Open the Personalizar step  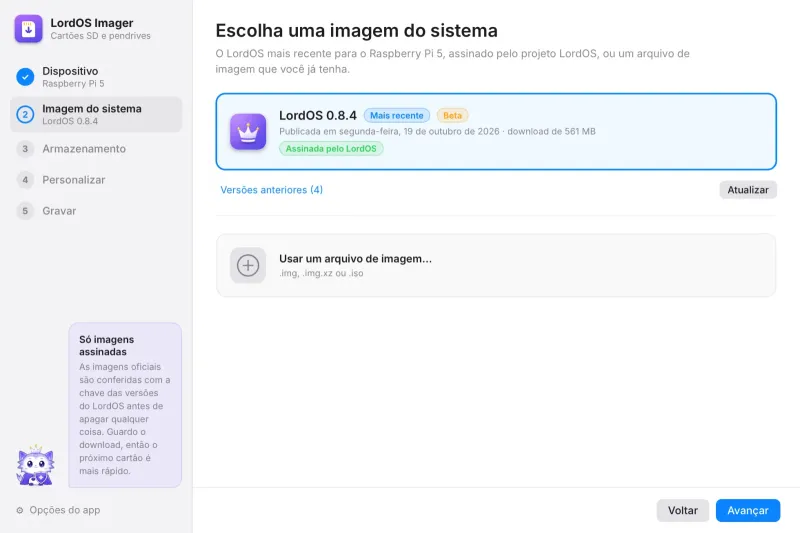tap(96, 180)
